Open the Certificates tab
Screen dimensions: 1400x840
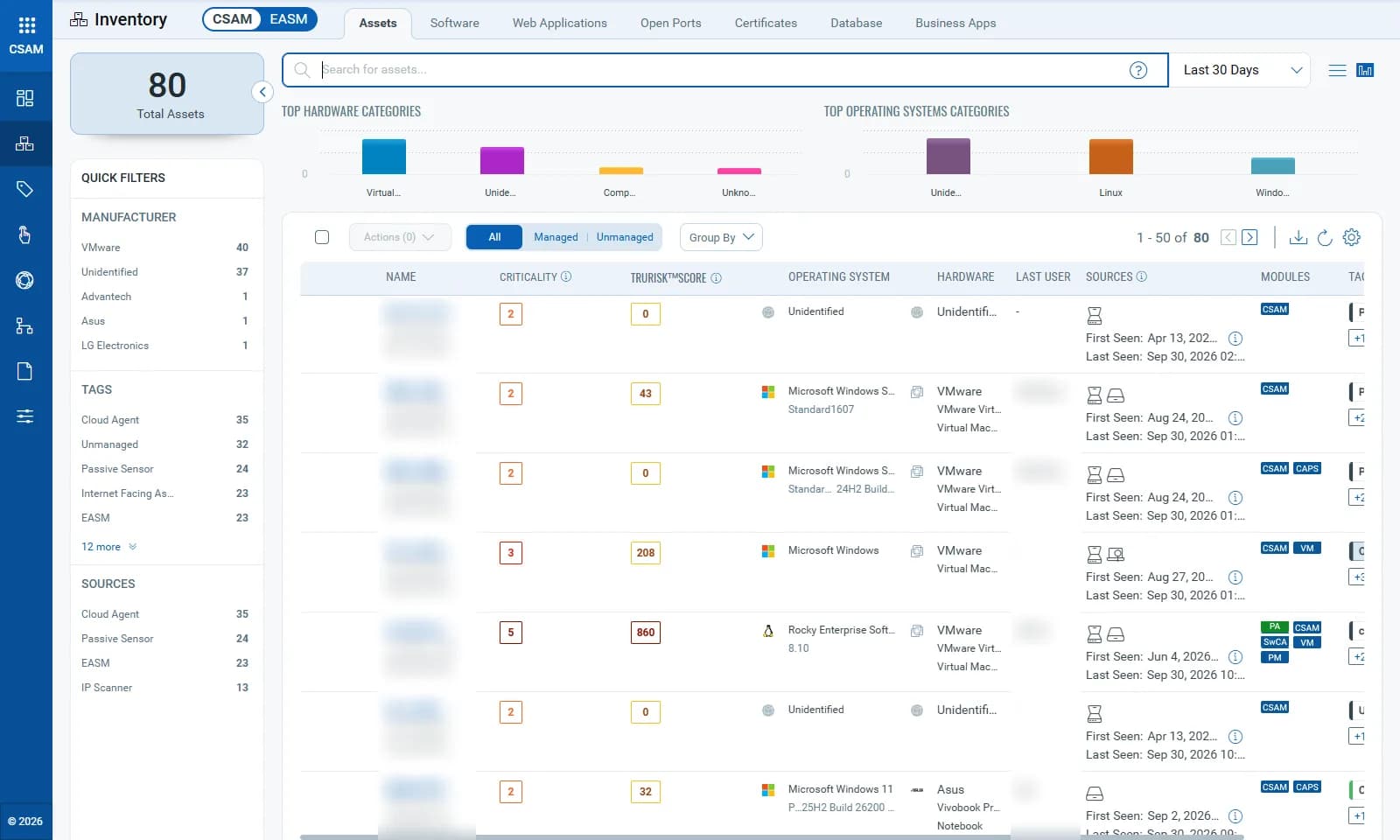766,23
